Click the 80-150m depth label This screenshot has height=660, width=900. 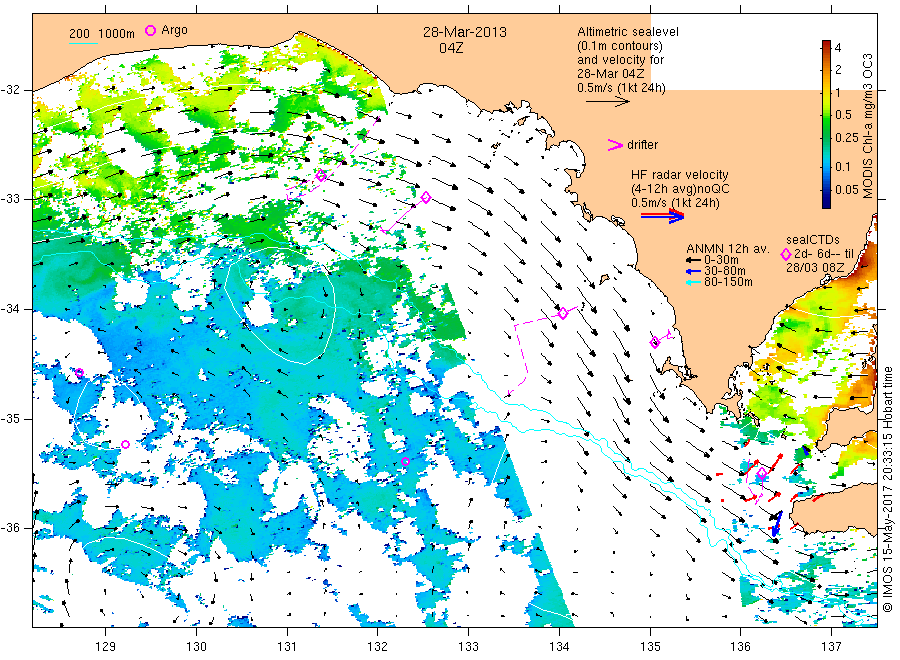pos(728,282)
